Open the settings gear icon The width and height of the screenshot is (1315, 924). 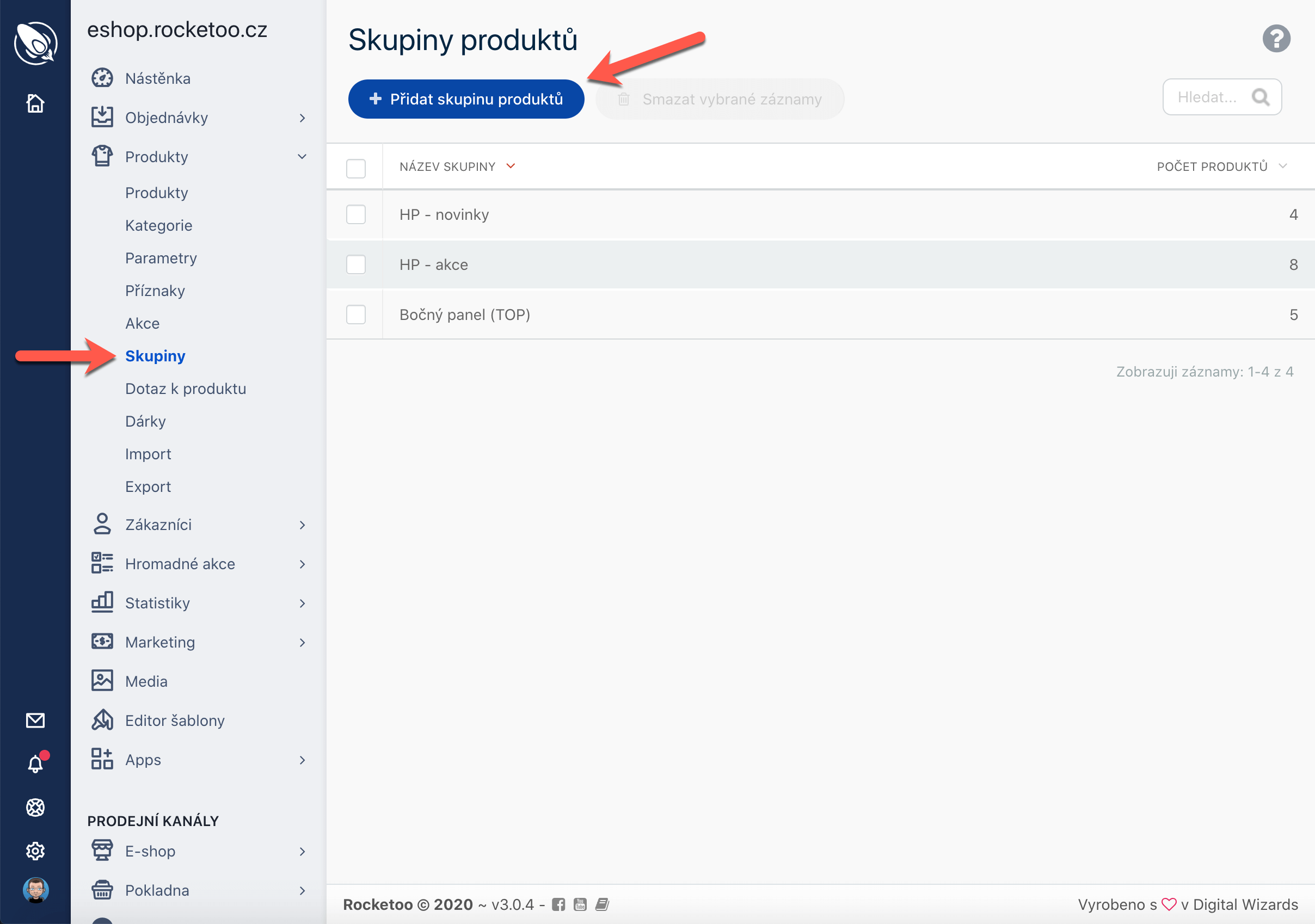(35, 851)
